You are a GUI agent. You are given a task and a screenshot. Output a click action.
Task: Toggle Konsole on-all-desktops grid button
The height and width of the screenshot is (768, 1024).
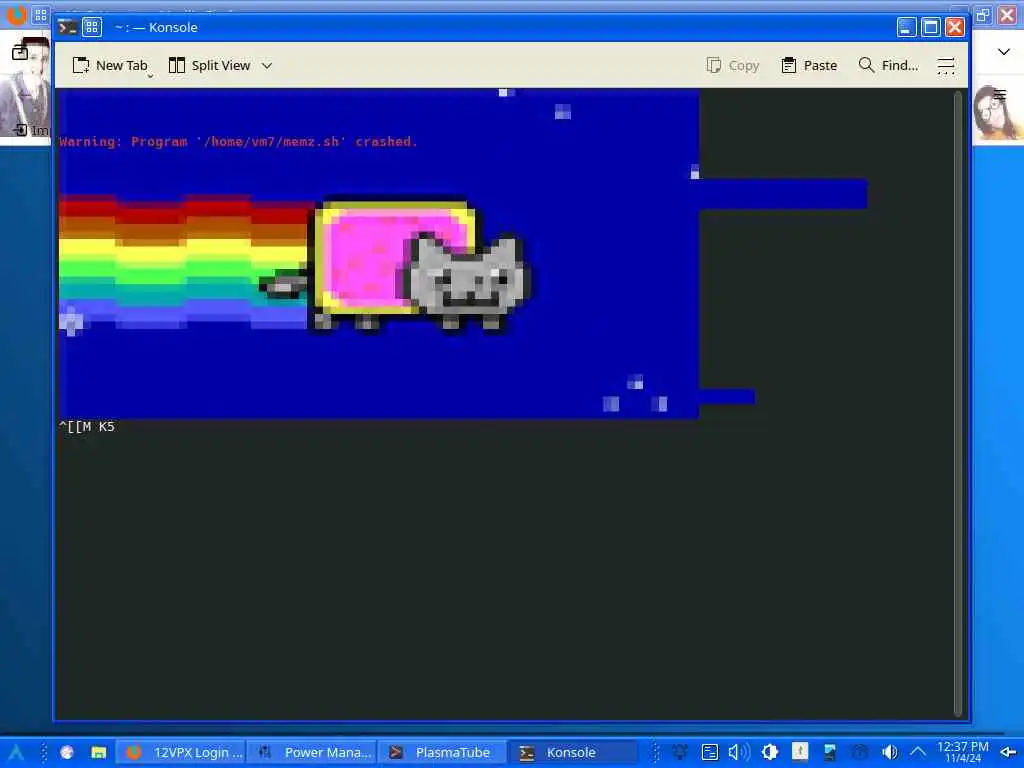pyautogui.click(x=92, y=27)
